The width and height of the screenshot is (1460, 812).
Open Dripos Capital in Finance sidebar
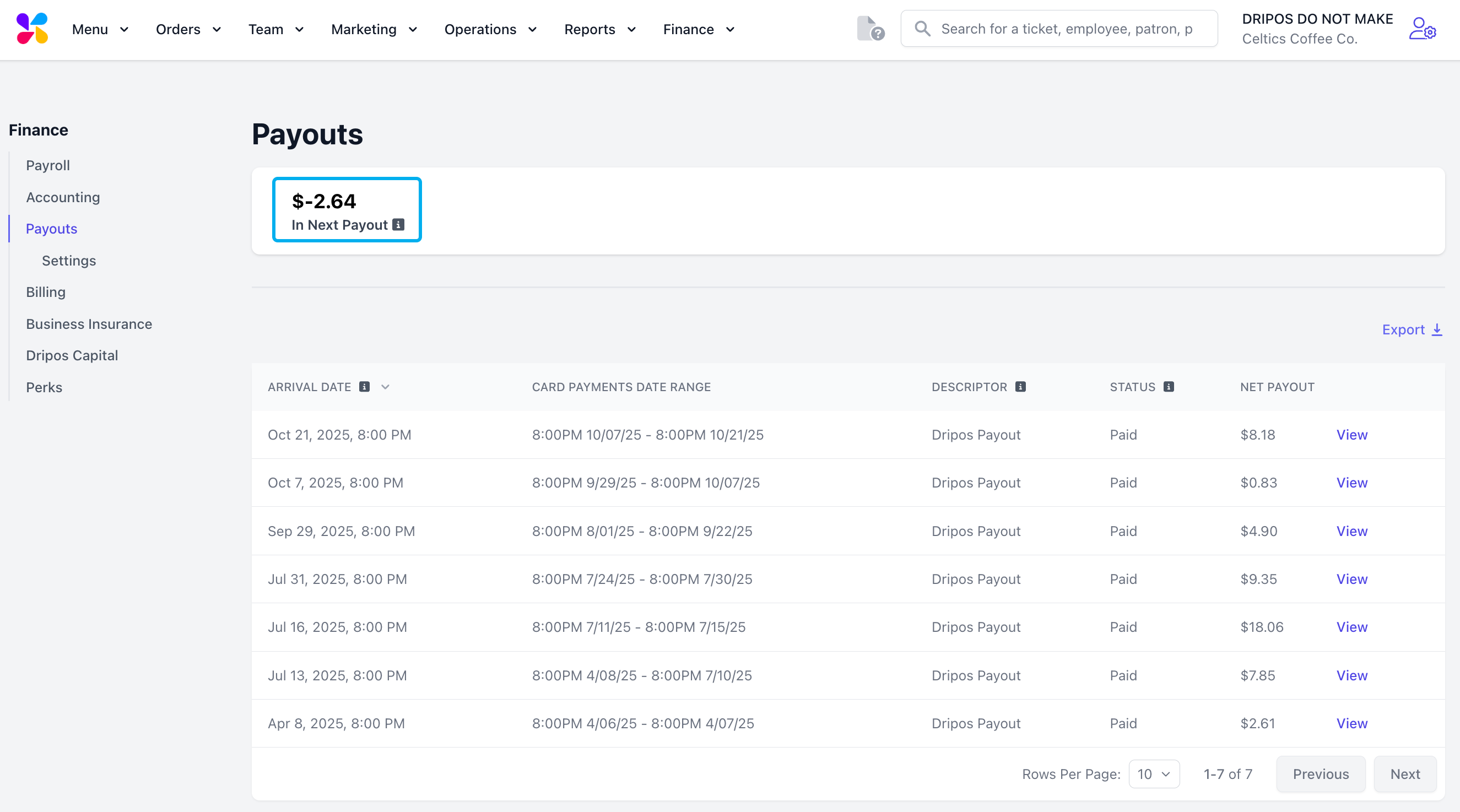(x=72, y=355)
